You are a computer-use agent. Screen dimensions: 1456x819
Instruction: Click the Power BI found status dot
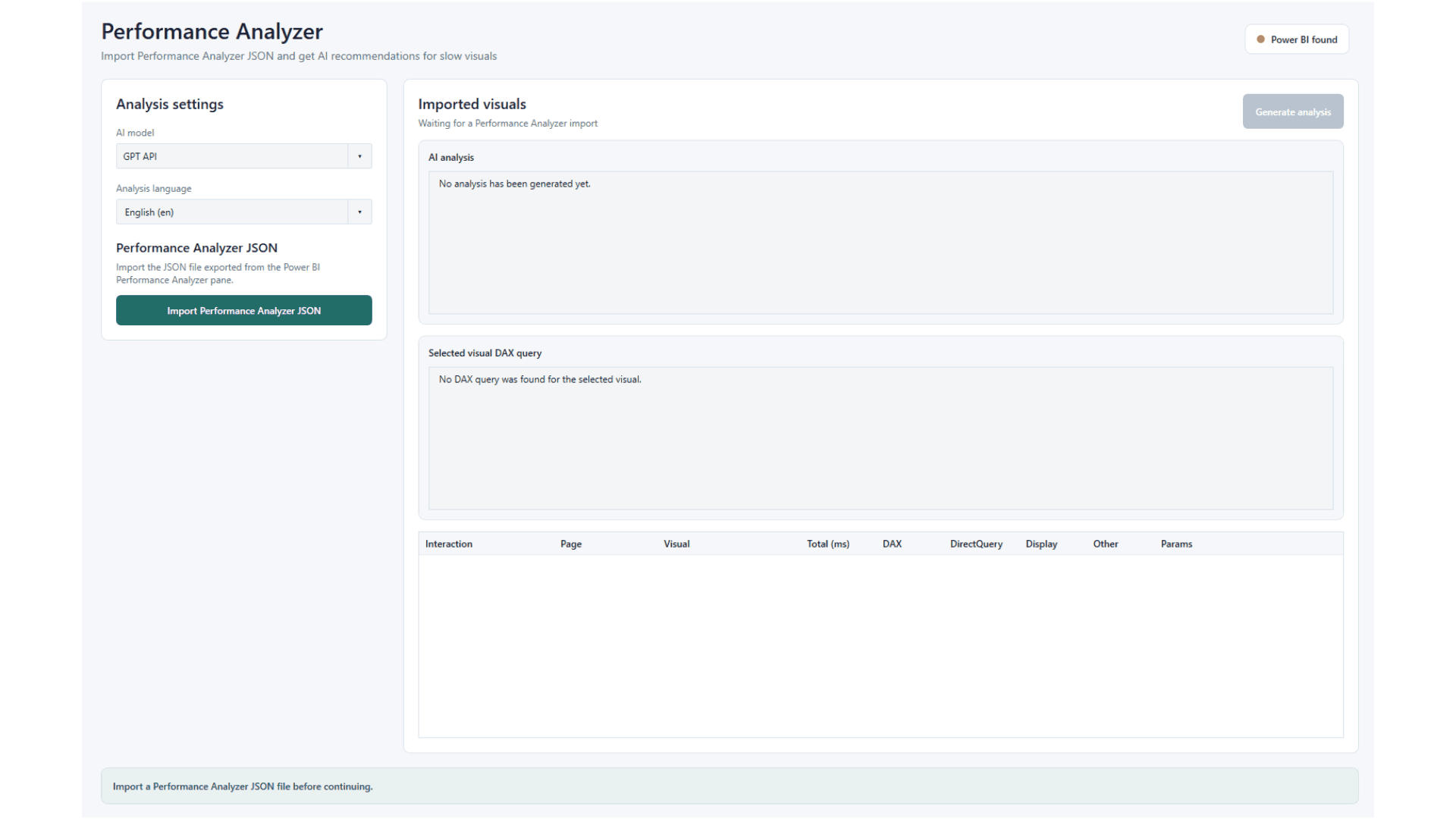pyautogui.click(x=1260, y=39)
